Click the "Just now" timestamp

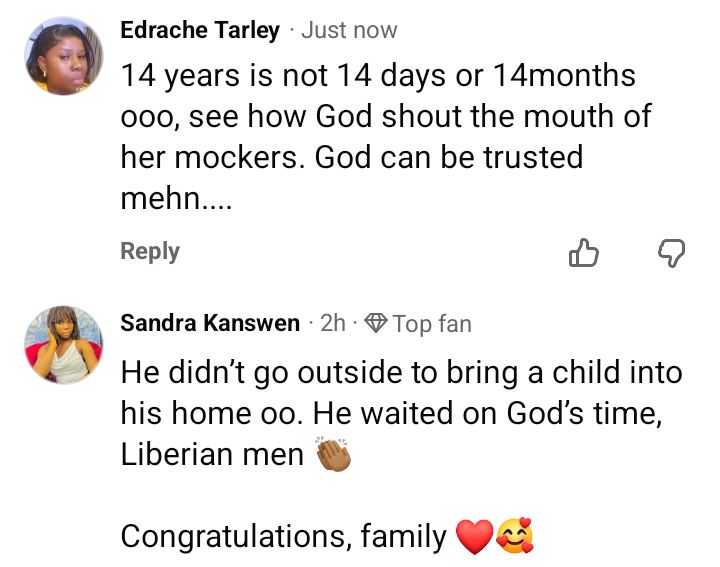point(349,31)
